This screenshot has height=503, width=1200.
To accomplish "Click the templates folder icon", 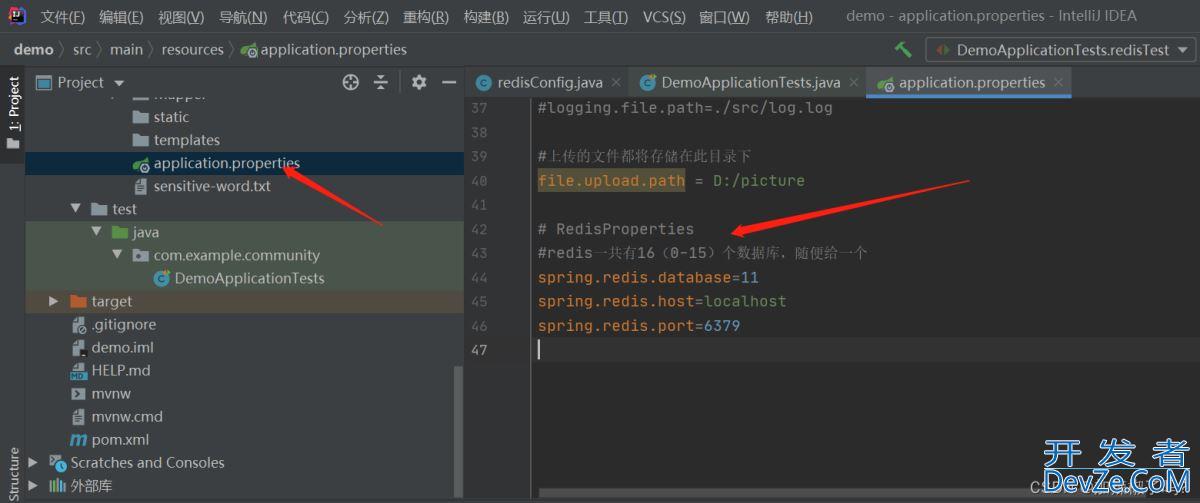I will [x=140, y=140].
